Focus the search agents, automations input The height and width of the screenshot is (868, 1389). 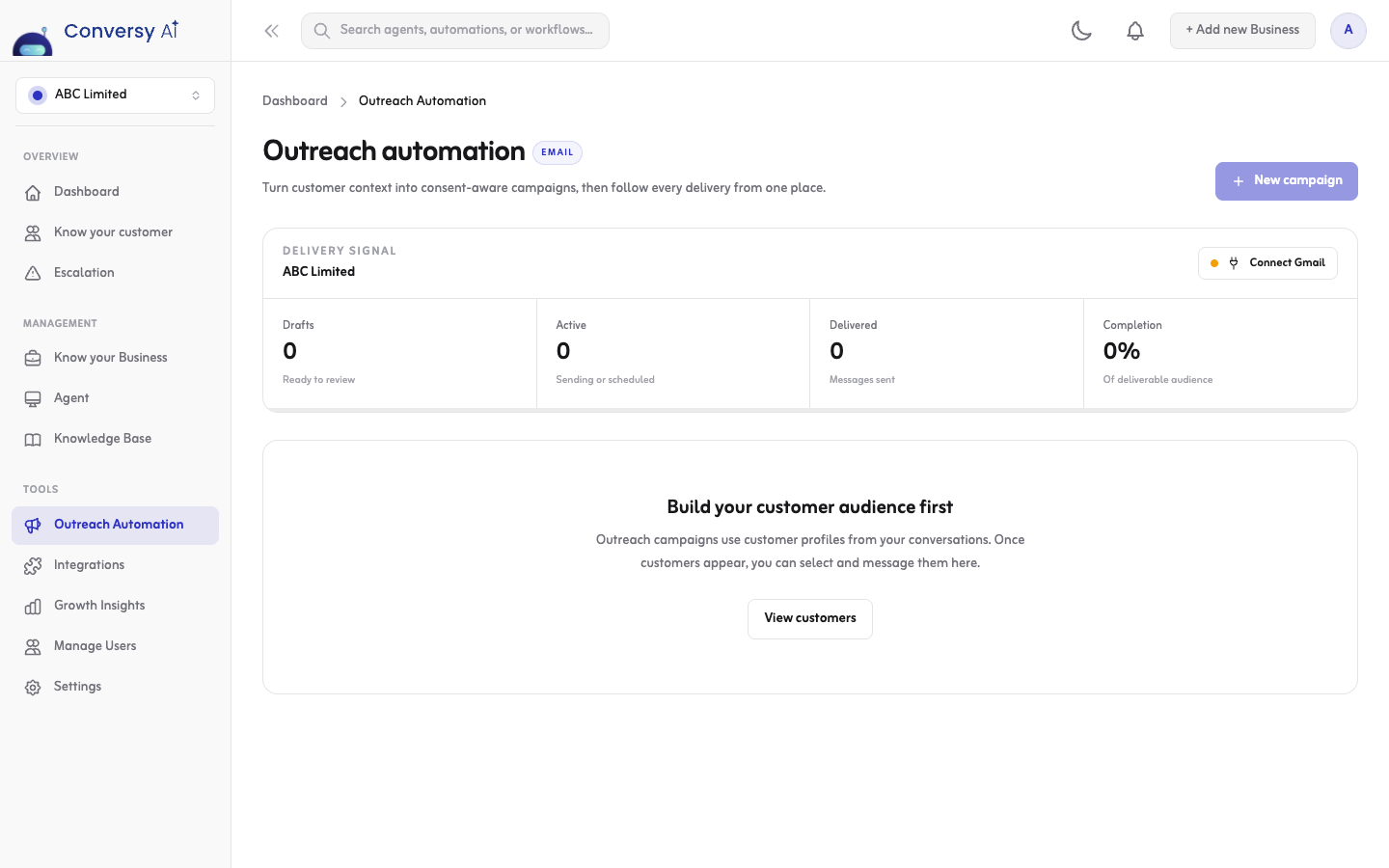[x=455, y=31]
